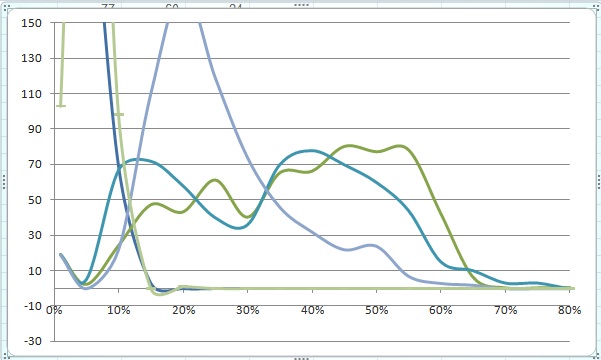
Task: Click the horizontal axis label 80%
Action: [x=570, y=310]
